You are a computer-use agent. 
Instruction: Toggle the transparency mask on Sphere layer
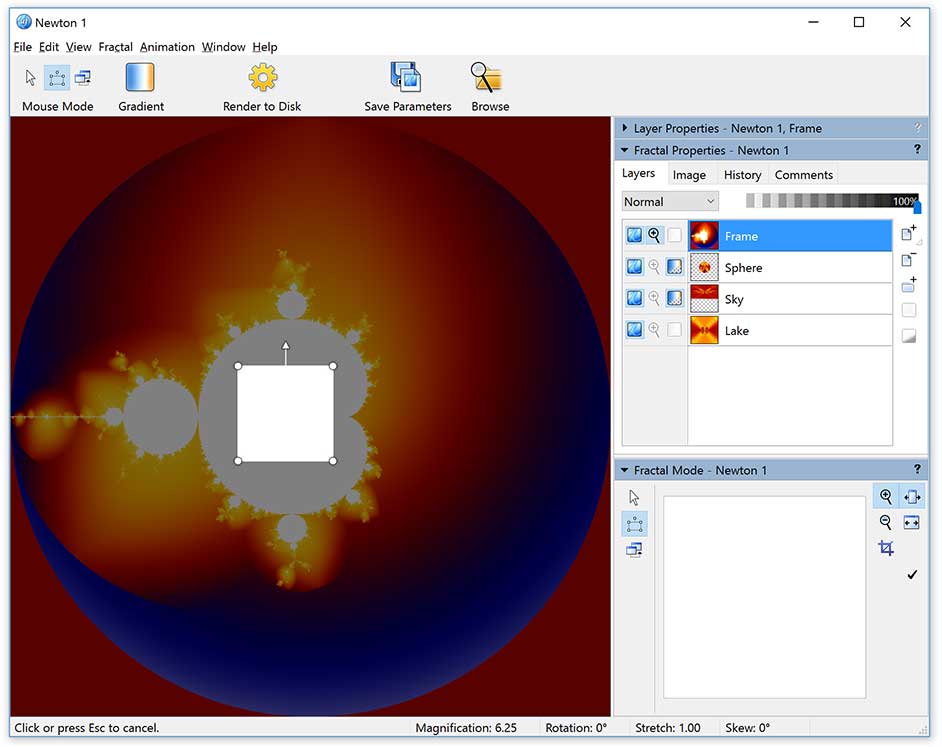pos(675,266)
